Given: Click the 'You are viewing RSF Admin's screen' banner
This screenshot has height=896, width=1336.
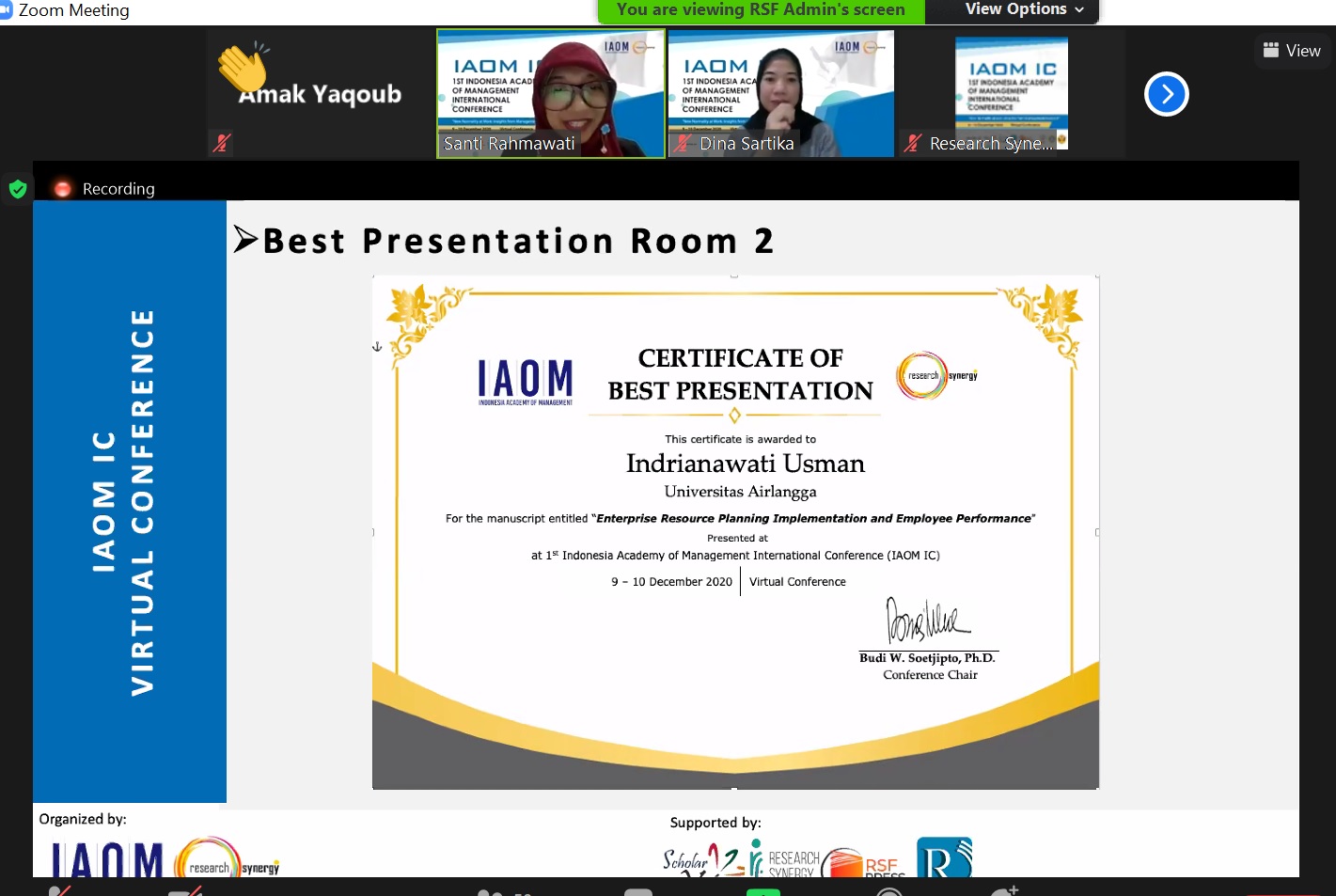Looking at the screenshot, I should (761, 9).
